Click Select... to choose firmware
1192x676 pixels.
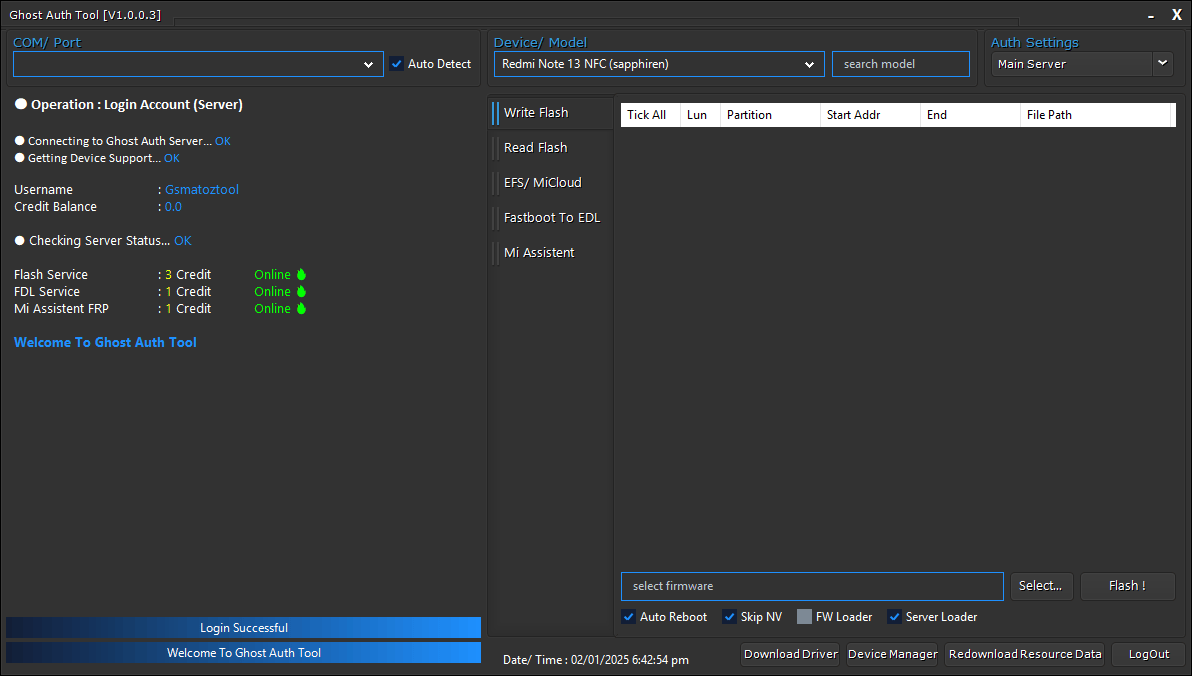(1041, 586)
